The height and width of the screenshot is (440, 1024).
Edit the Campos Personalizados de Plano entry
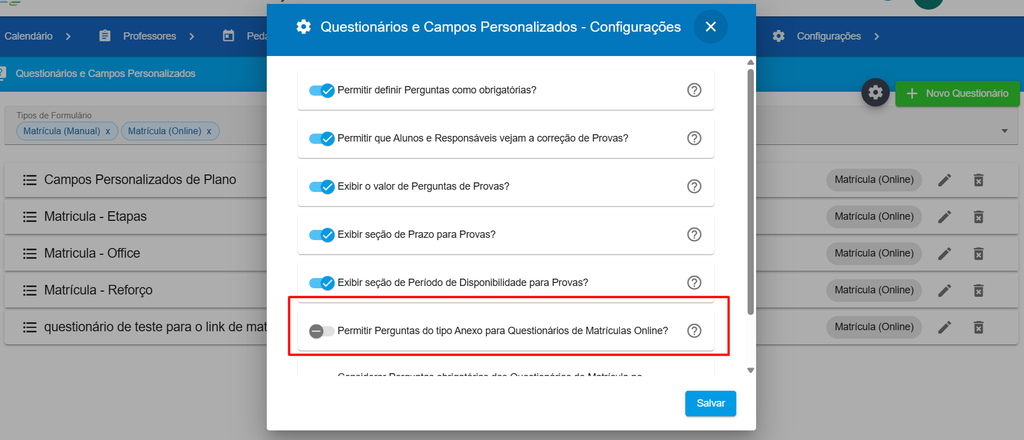pyautogui.click(x=944, y=180)
